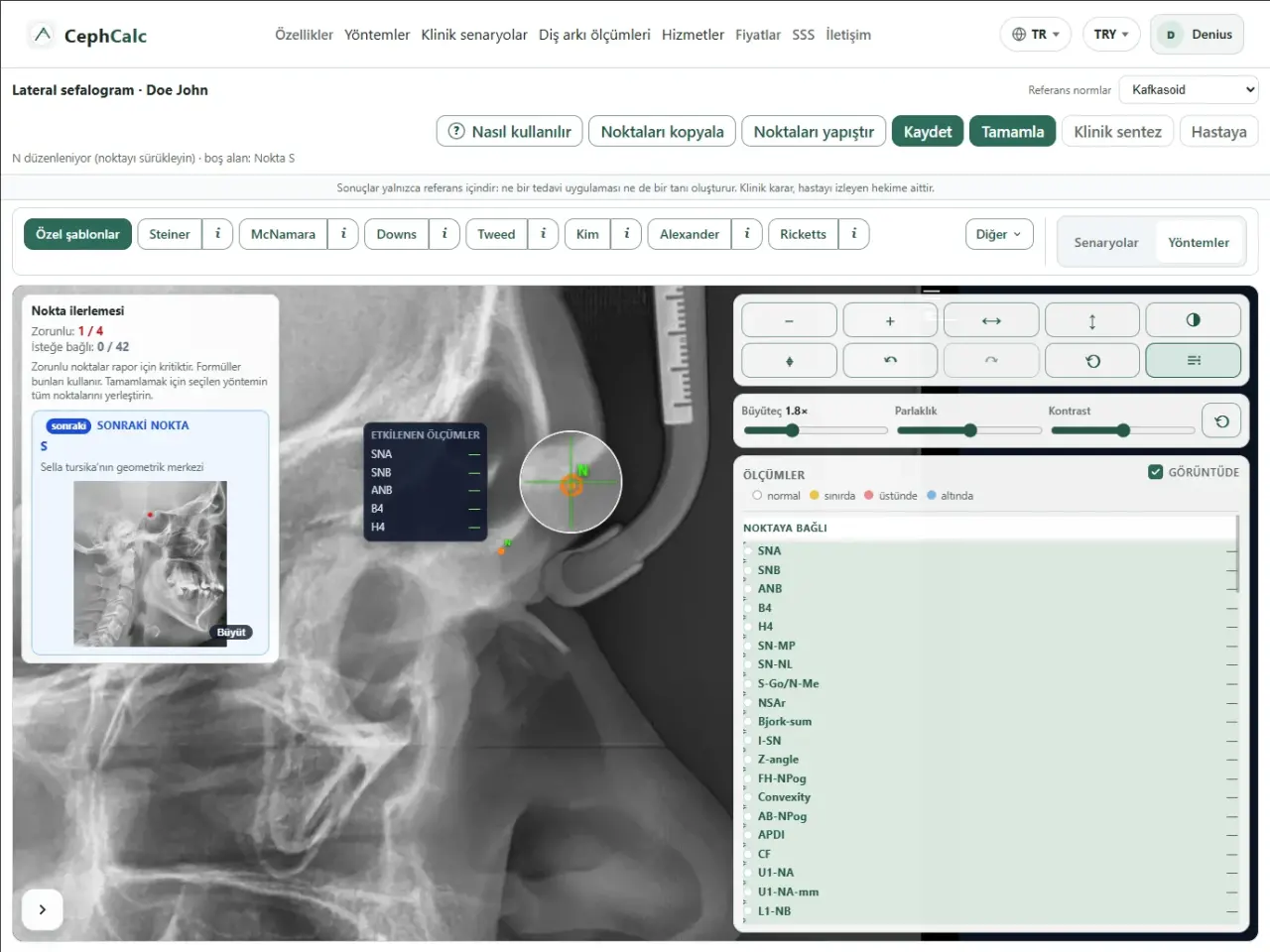1270x952 pixels.
Task: Toggle the Steiner analysis template
Action: 170,234
